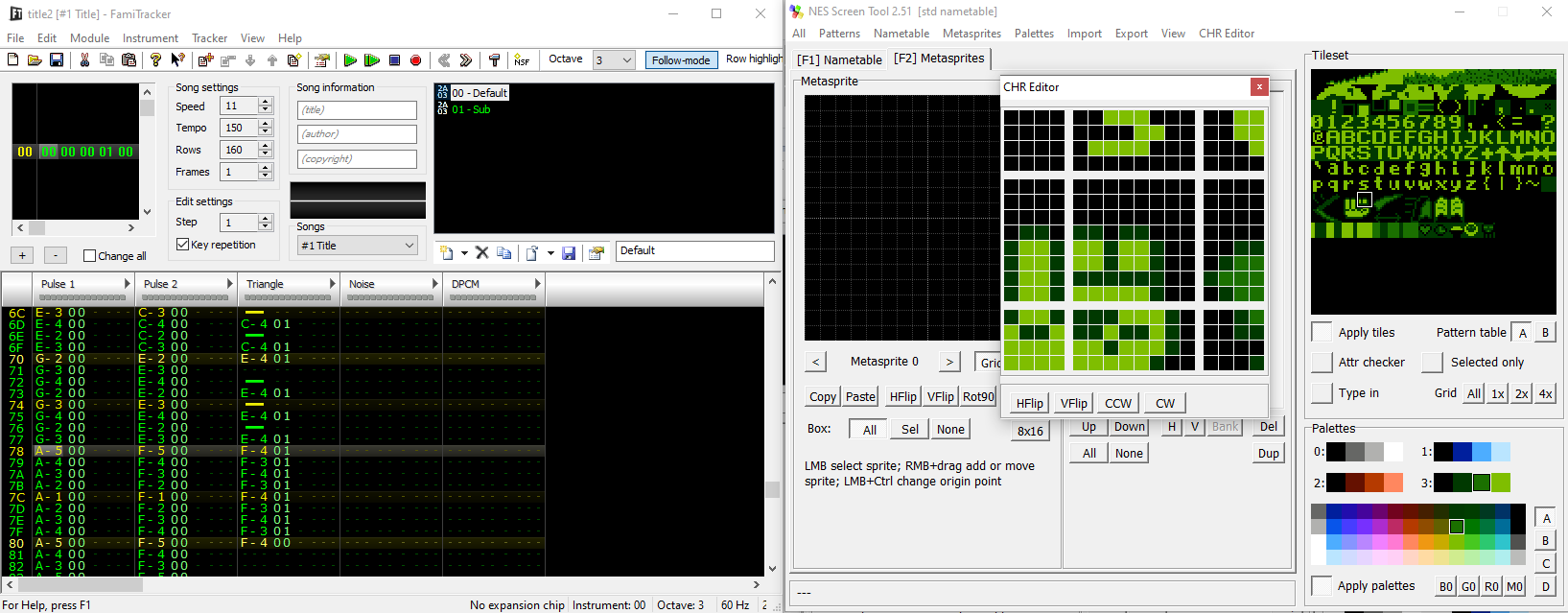Click the Save floppy disk toolbar icon
This screenshot has height=613, width=1568.
[57, 60]
